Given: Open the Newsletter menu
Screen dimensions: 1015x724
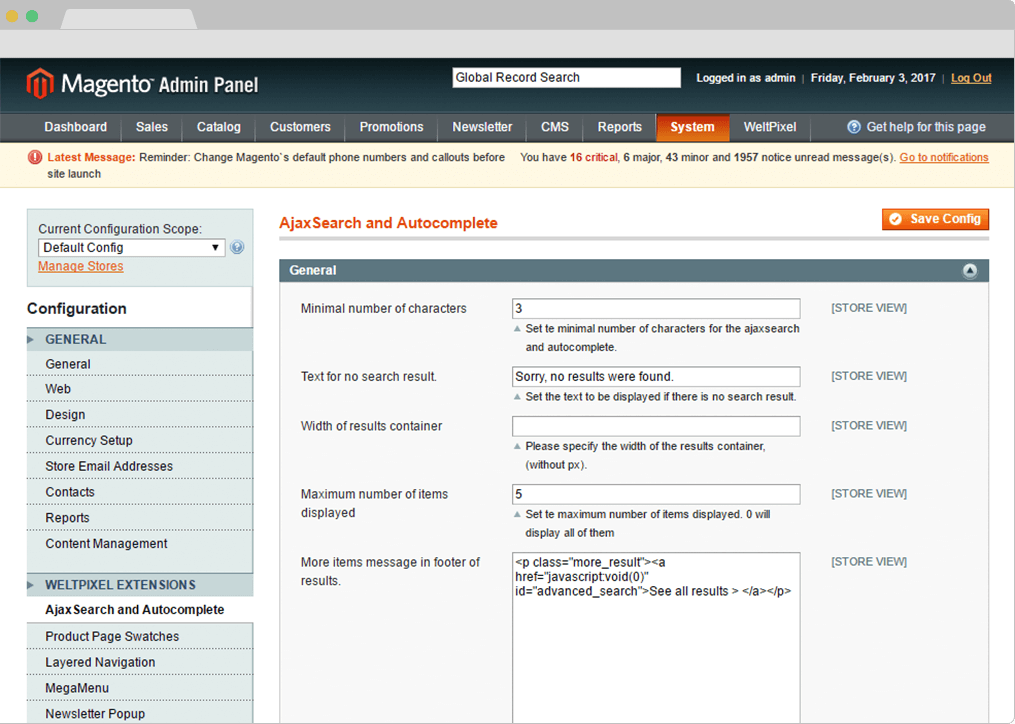Looking at the screenshot, I should (482, 127).
